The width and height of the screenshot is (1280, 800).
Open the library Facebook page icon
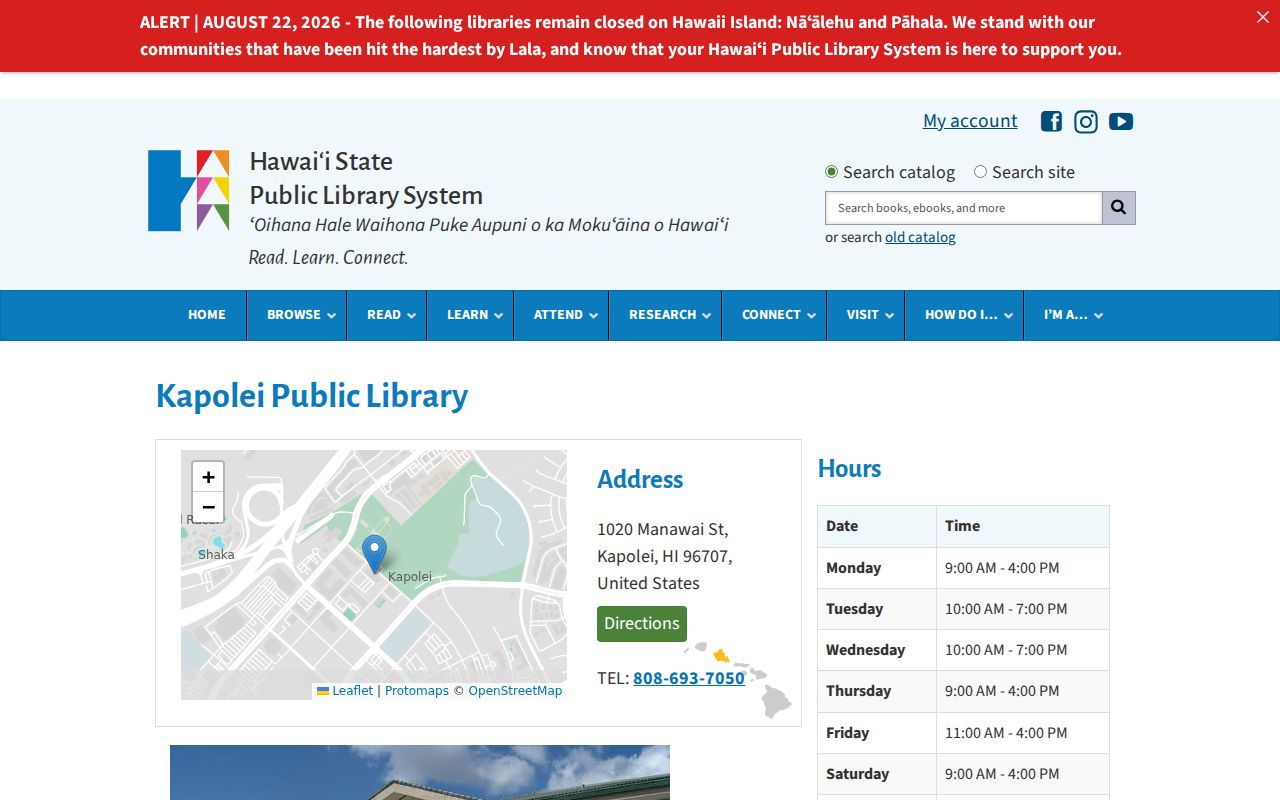[1051, 122]
